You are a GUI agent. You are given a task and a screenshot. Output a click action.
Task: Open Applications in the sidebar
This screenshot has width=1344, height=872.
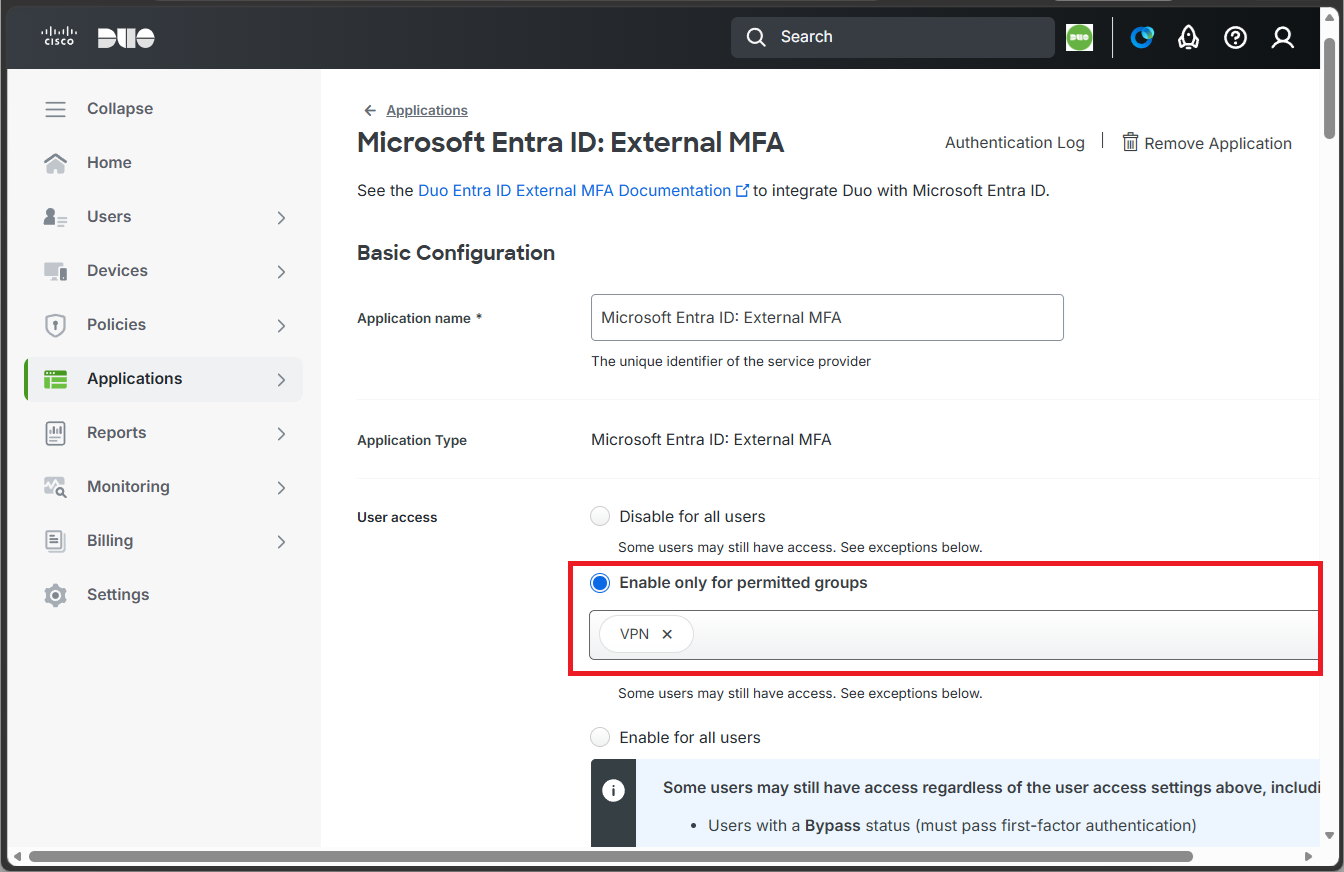coord(163,379)
